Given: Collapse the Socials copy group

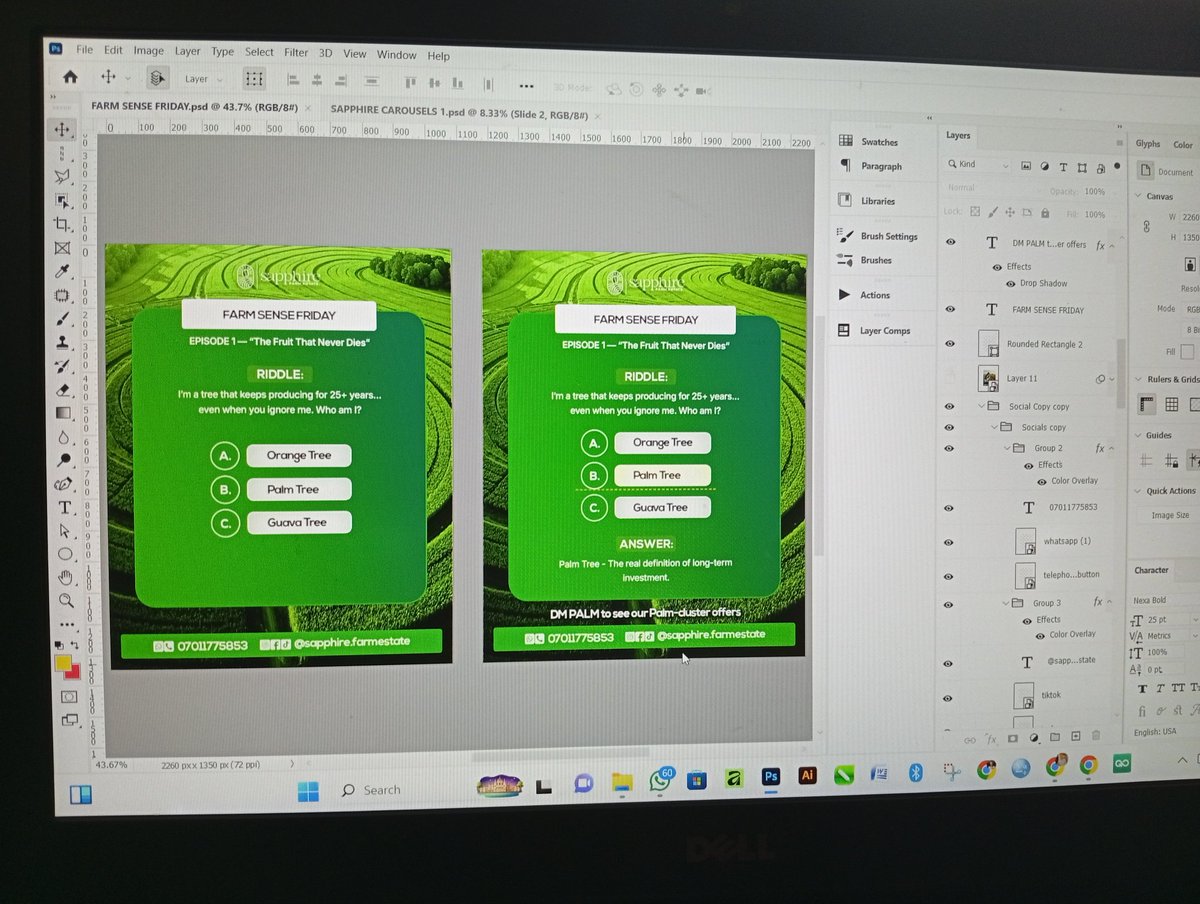Looking at the screenshot, I should pos(995,427).
